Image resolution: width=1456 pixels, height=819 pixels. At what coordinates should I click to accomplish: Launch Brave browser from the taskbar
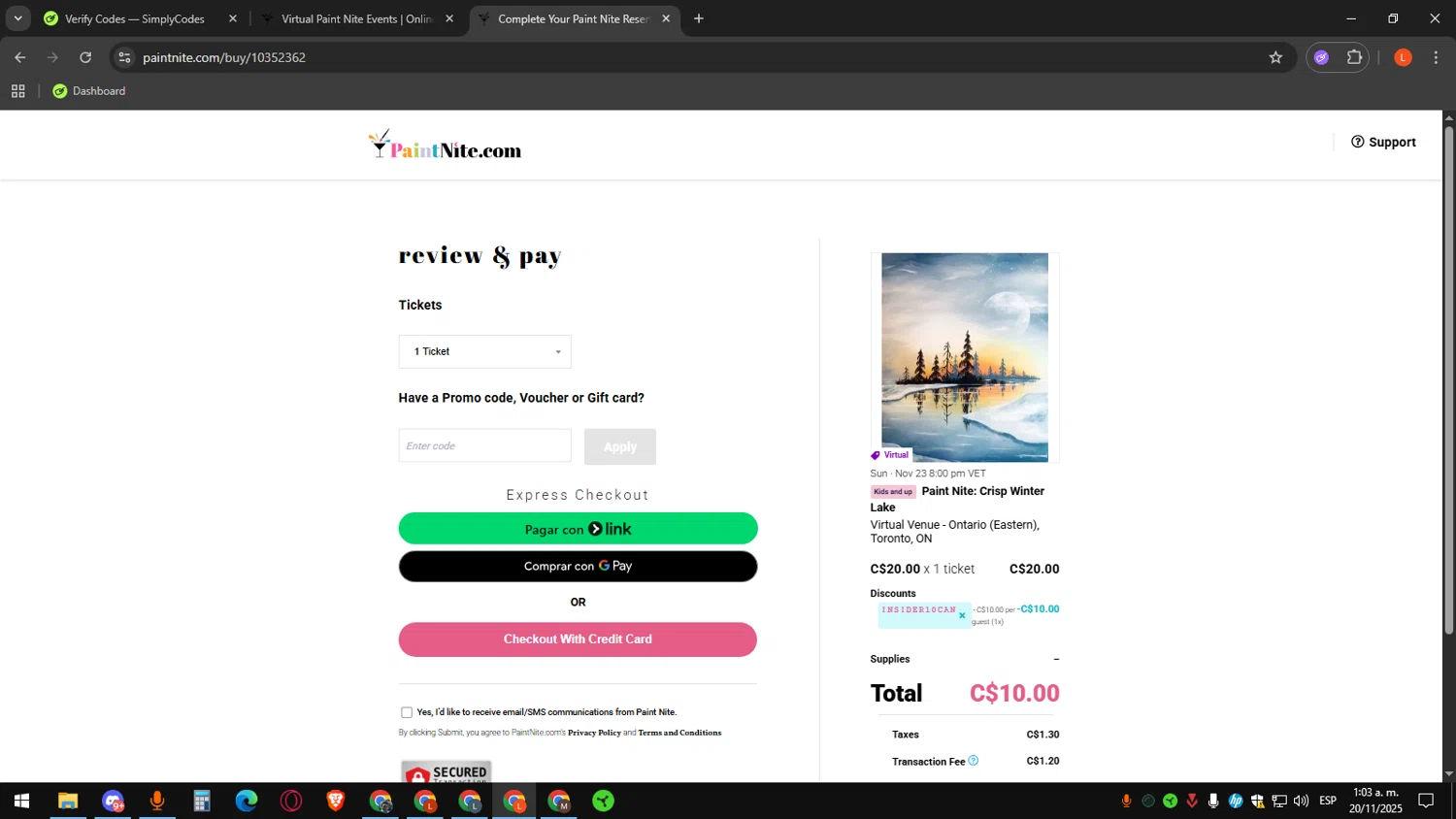tap(336, 801)
